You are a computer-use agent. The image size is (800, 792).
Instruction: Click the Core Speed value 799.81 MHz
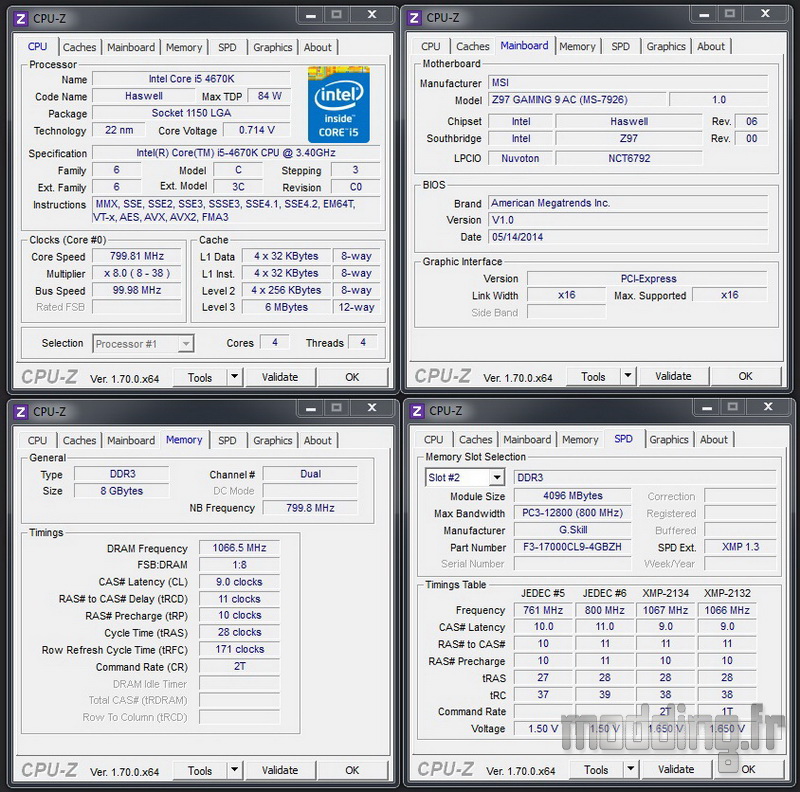[137, 256]
